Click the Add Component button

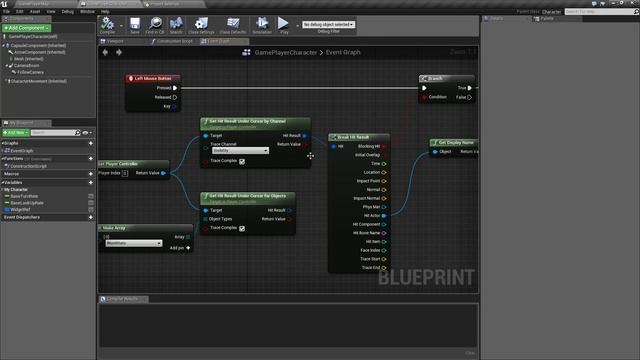27,28
